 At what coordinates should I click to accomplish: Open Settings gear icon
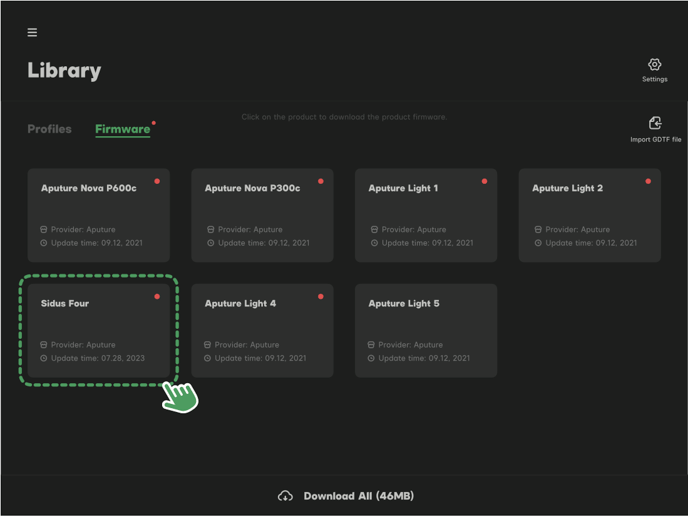[x=654, y=65]
